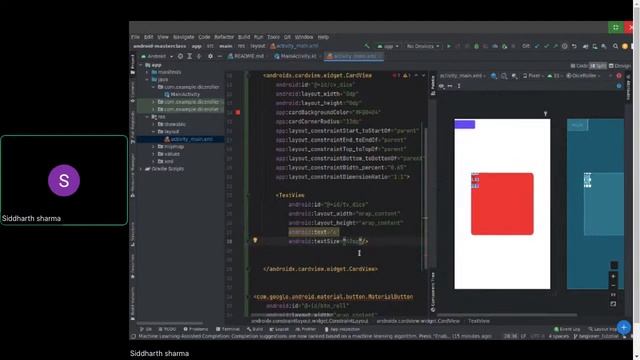
Task: Click the red error indicator in design toolbar
Action: (x=619, y=76)
